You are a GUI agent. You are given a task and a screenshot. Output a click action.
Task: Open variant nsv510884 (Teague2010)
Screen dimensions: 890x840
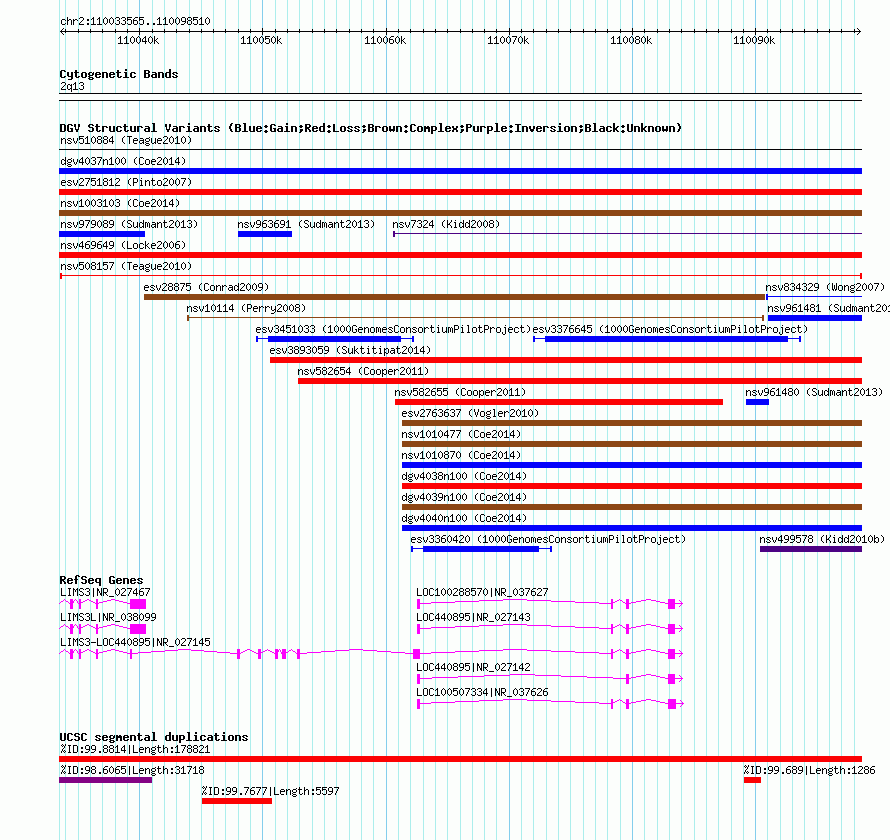[x=460, y=150]
